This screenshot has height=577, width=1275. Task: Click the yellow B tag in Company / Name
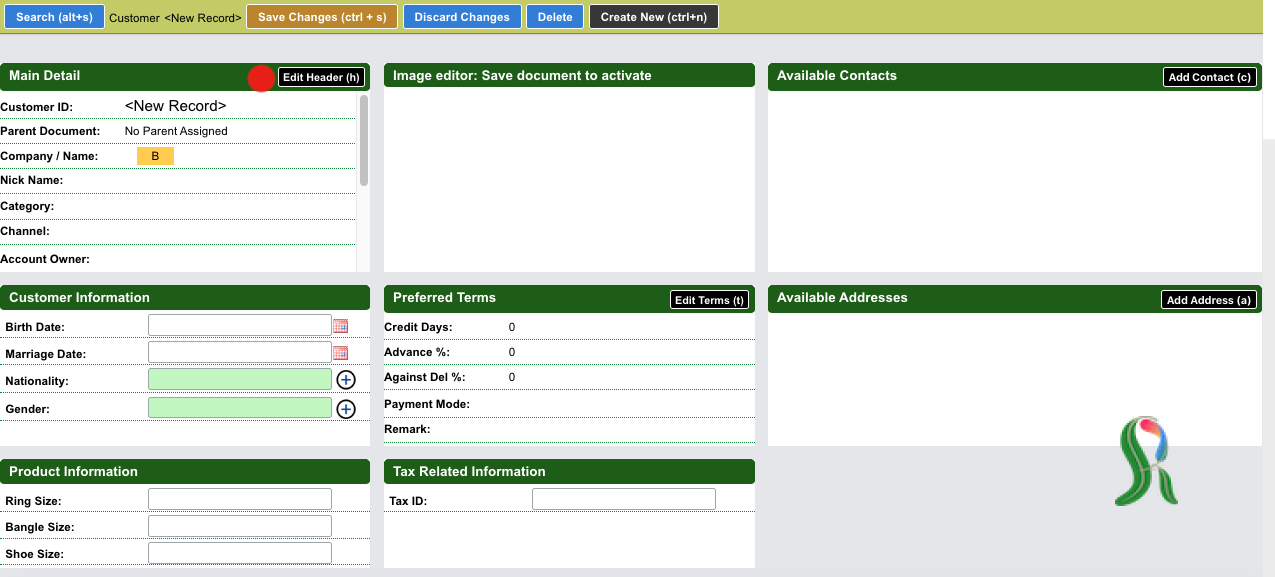click(155, 156)
